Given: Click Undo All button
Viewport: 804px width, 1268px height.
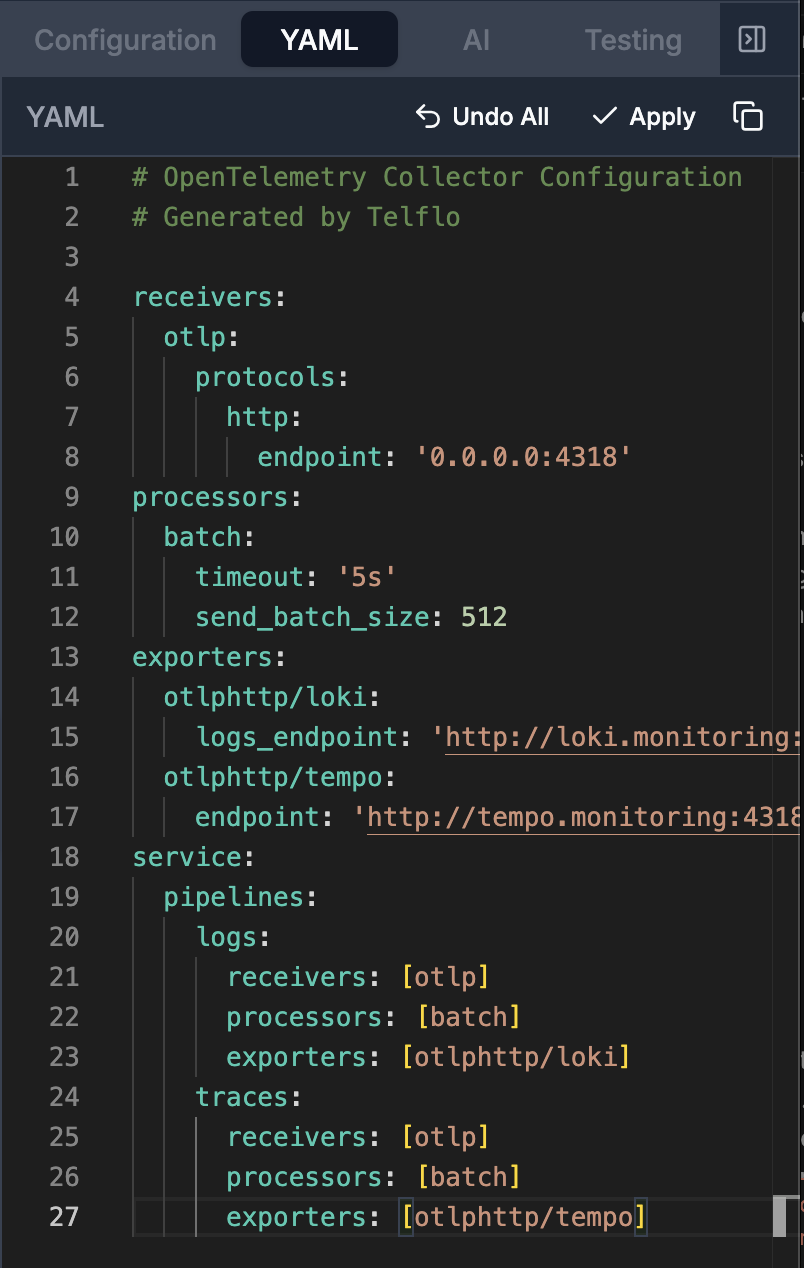Looking at the screenshot, I should [483, 117].
